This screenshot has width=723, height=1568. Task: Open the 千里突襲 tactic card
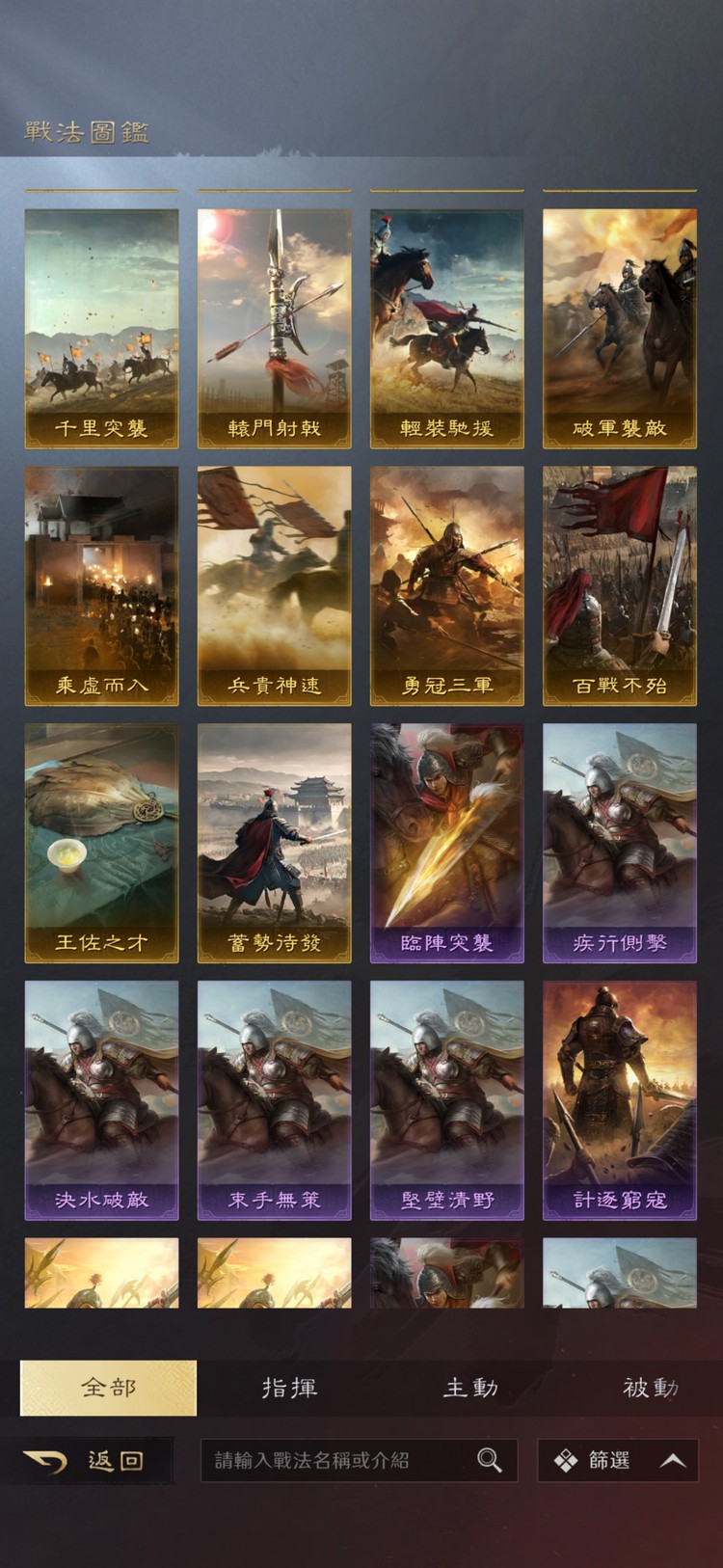click(101, 329)
